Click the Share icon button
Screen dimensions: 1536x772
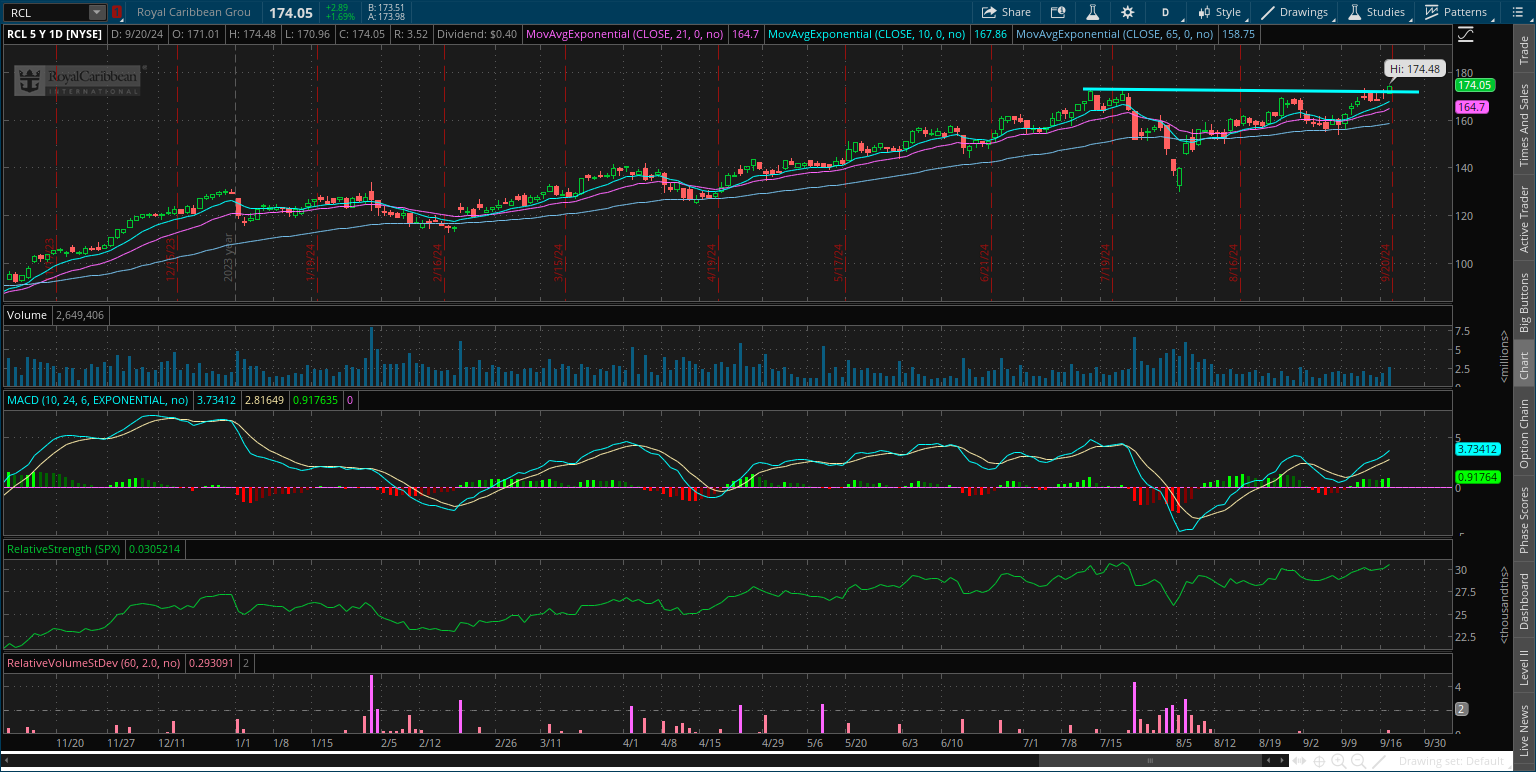point(1006,12)
